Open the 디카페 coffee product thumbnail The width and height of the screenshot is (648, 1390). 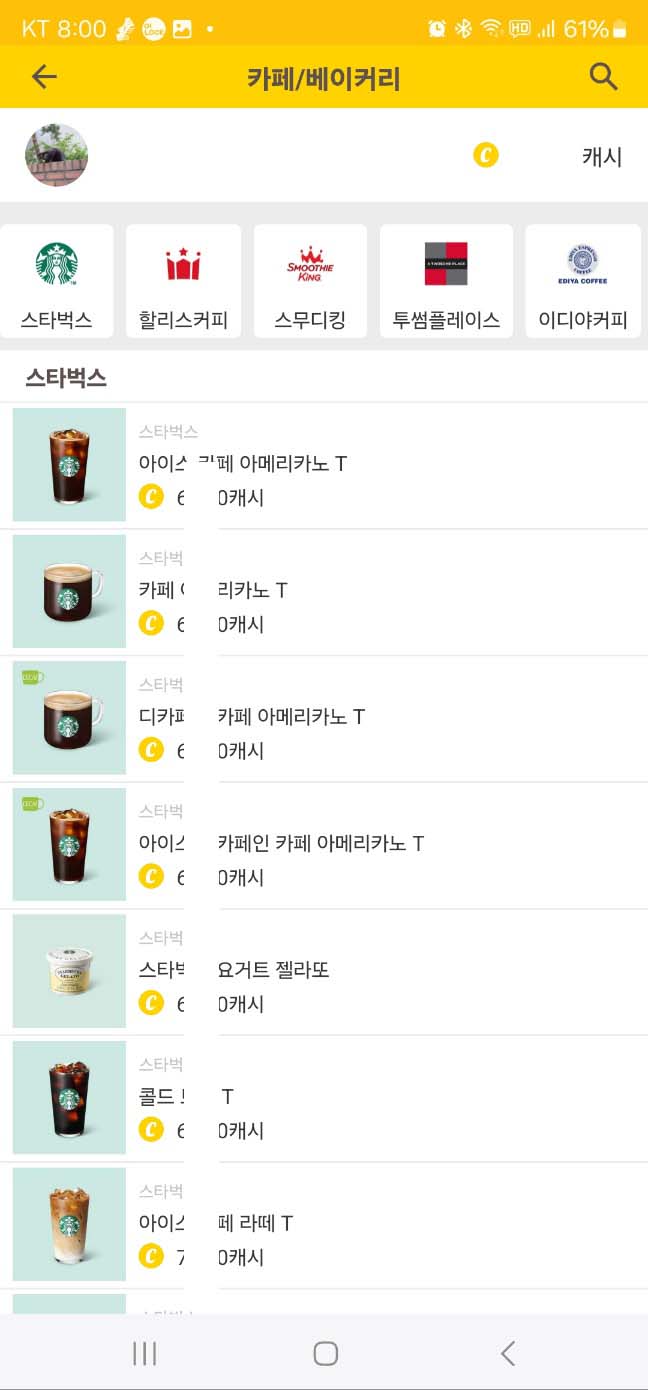click(x=67, y=717)
